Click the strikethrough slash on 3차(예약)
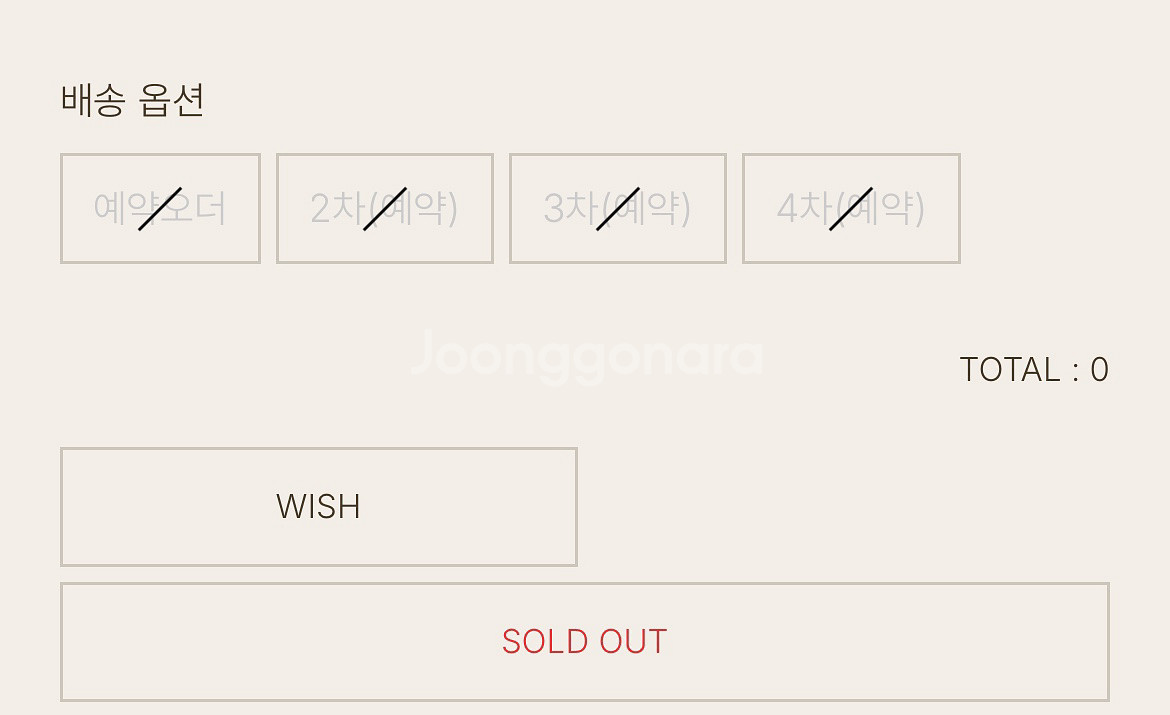 click(x=618, y=208)
